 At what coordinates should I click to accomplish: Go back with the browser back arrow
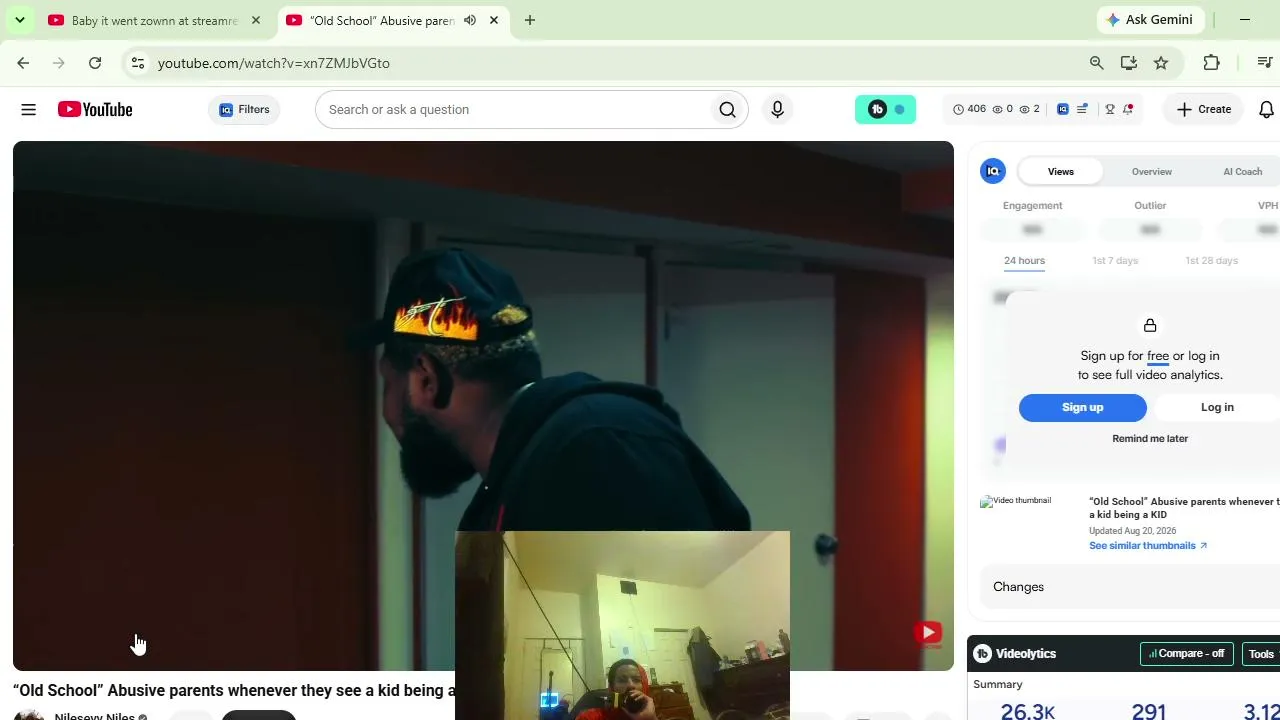23,63
